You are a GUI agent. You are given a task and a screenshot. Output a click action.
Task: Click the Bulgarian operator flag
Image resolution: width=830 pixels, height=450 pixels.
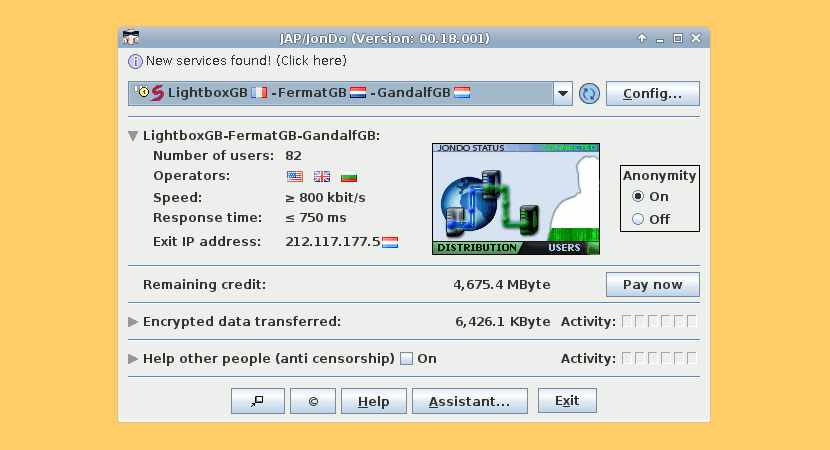point(349,177)
